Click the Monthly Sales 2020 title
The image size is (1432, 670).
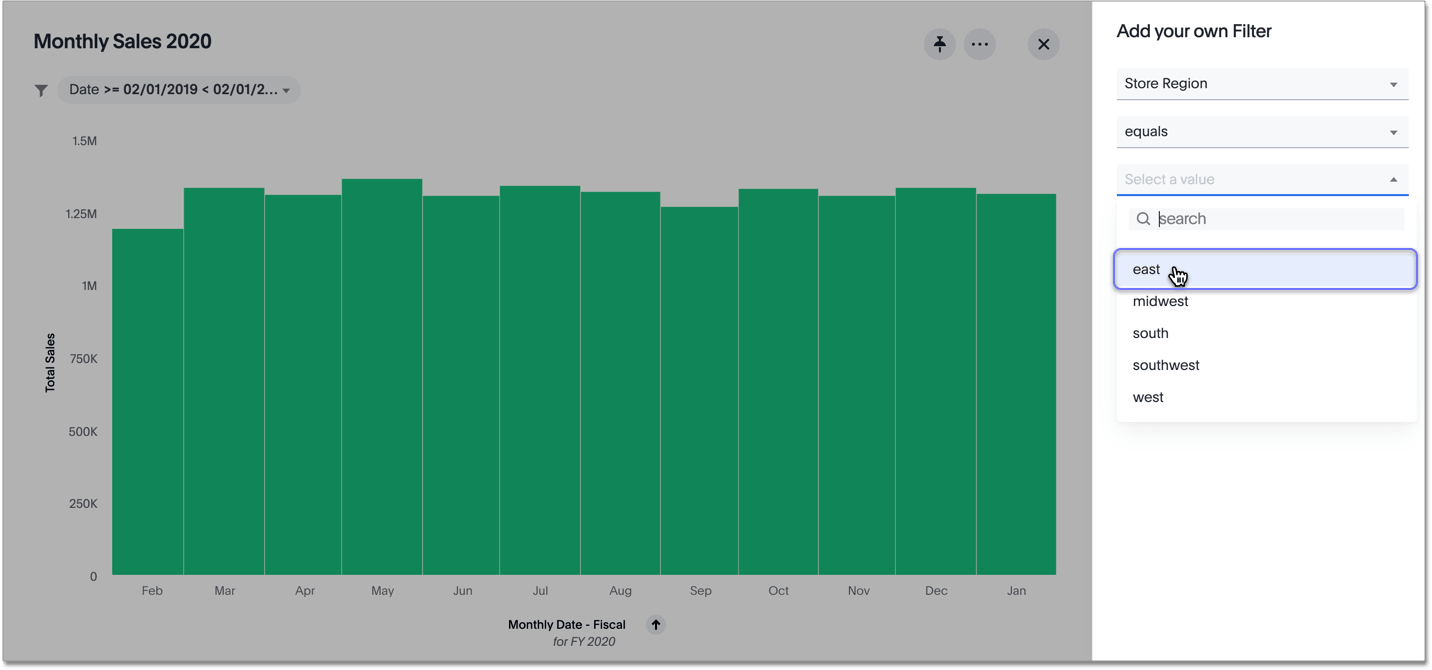click(122, 41)
